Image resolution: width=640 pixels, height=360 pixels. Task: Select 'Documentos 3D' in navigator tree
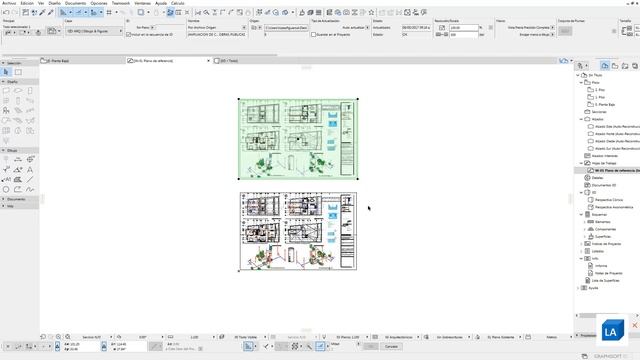click(604, 185)
